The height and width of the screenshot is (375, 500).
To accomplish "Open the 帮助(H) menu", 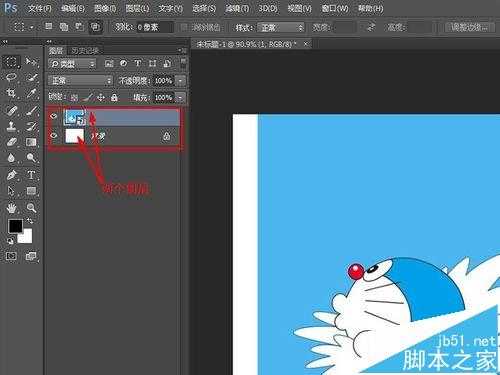I will (x=370, y=8).
